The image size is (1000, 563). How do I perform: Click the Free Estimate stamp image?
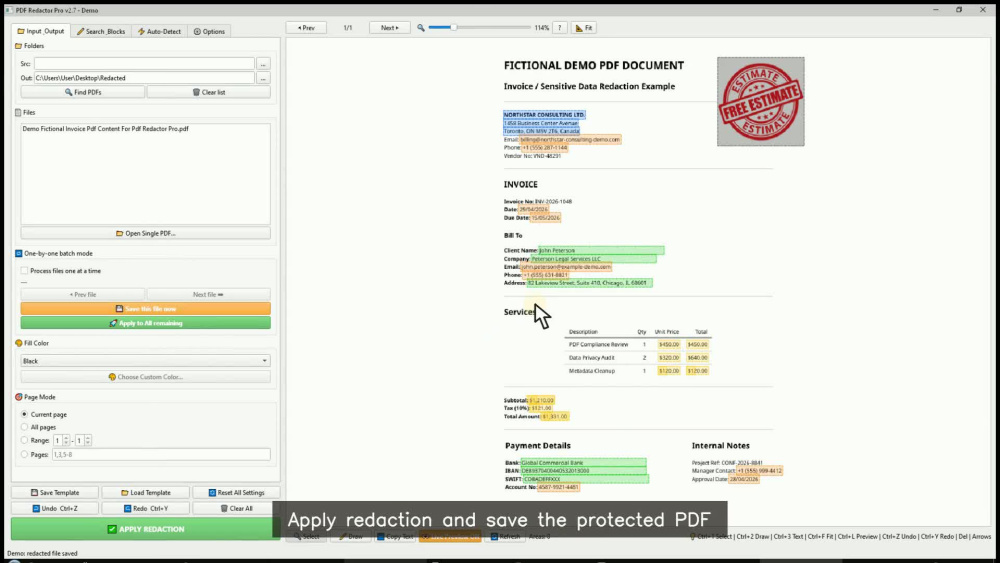point(760,101)
